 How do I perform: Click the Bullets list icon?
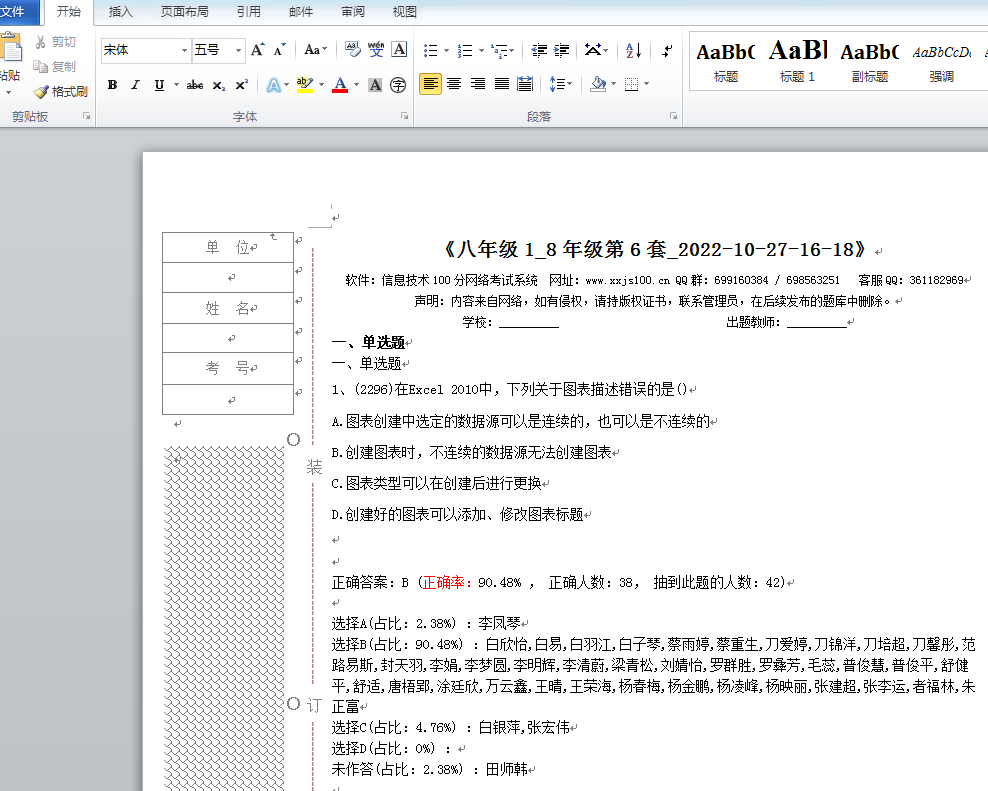[x=431, y=50]
